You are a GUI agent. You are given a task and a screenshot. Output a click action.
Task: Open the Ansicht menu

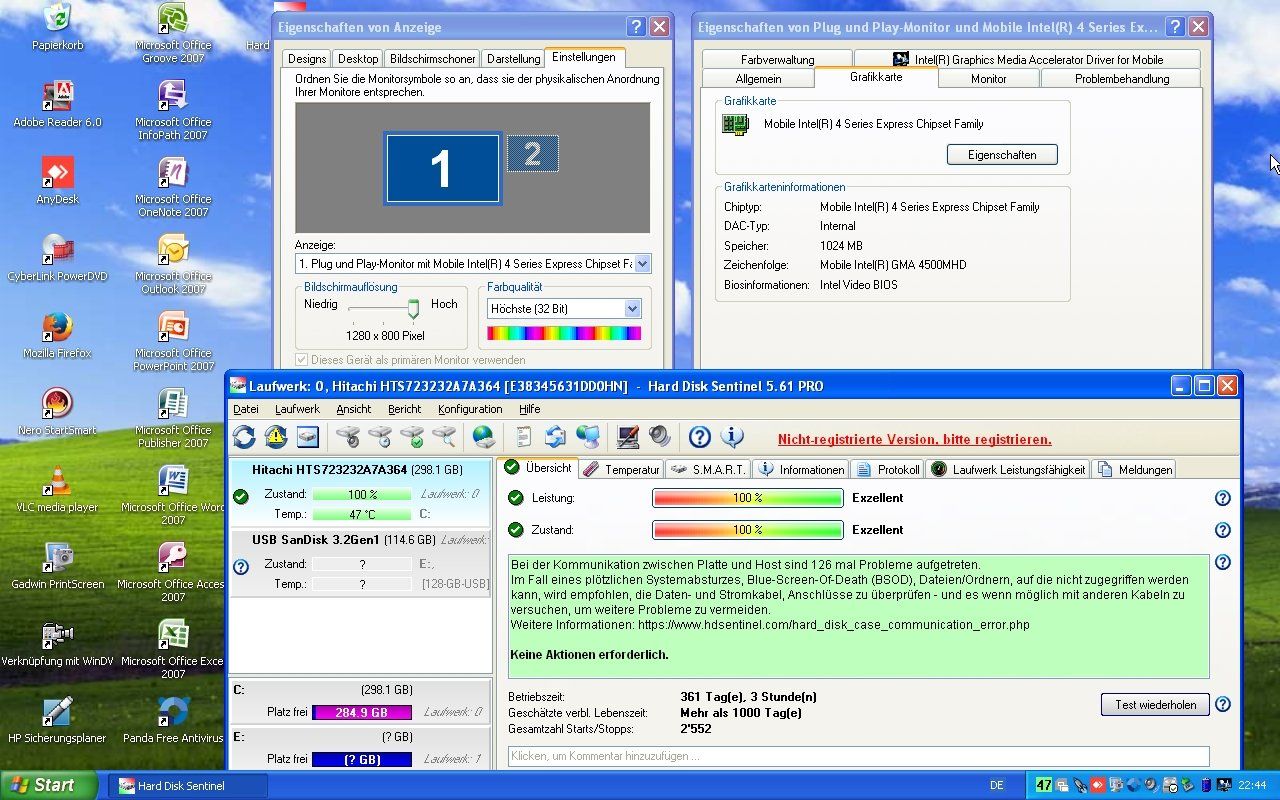pyautogui.click(x=354, y=409)
